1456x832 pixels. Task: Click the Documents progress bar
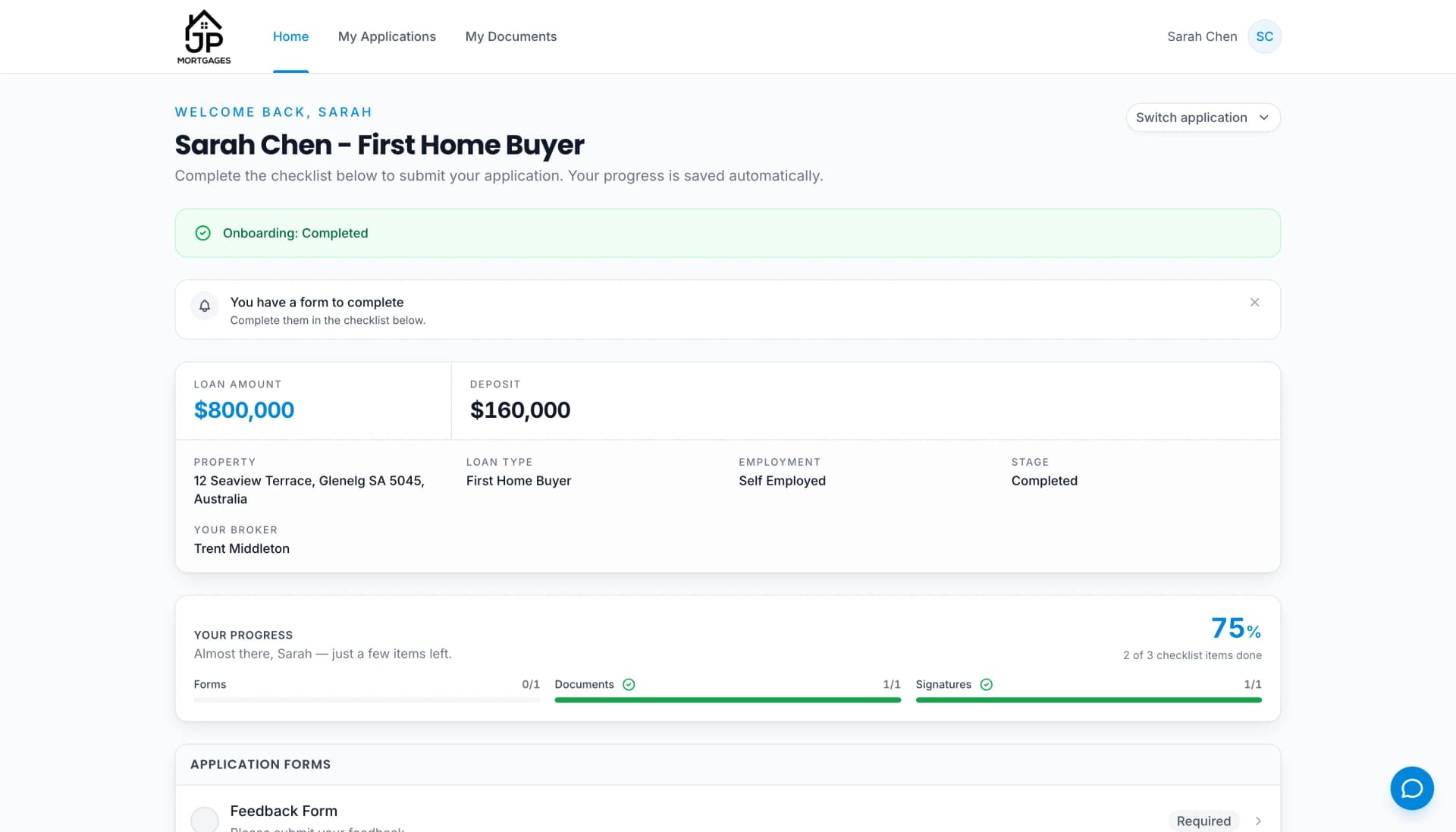tap(727, 700)
